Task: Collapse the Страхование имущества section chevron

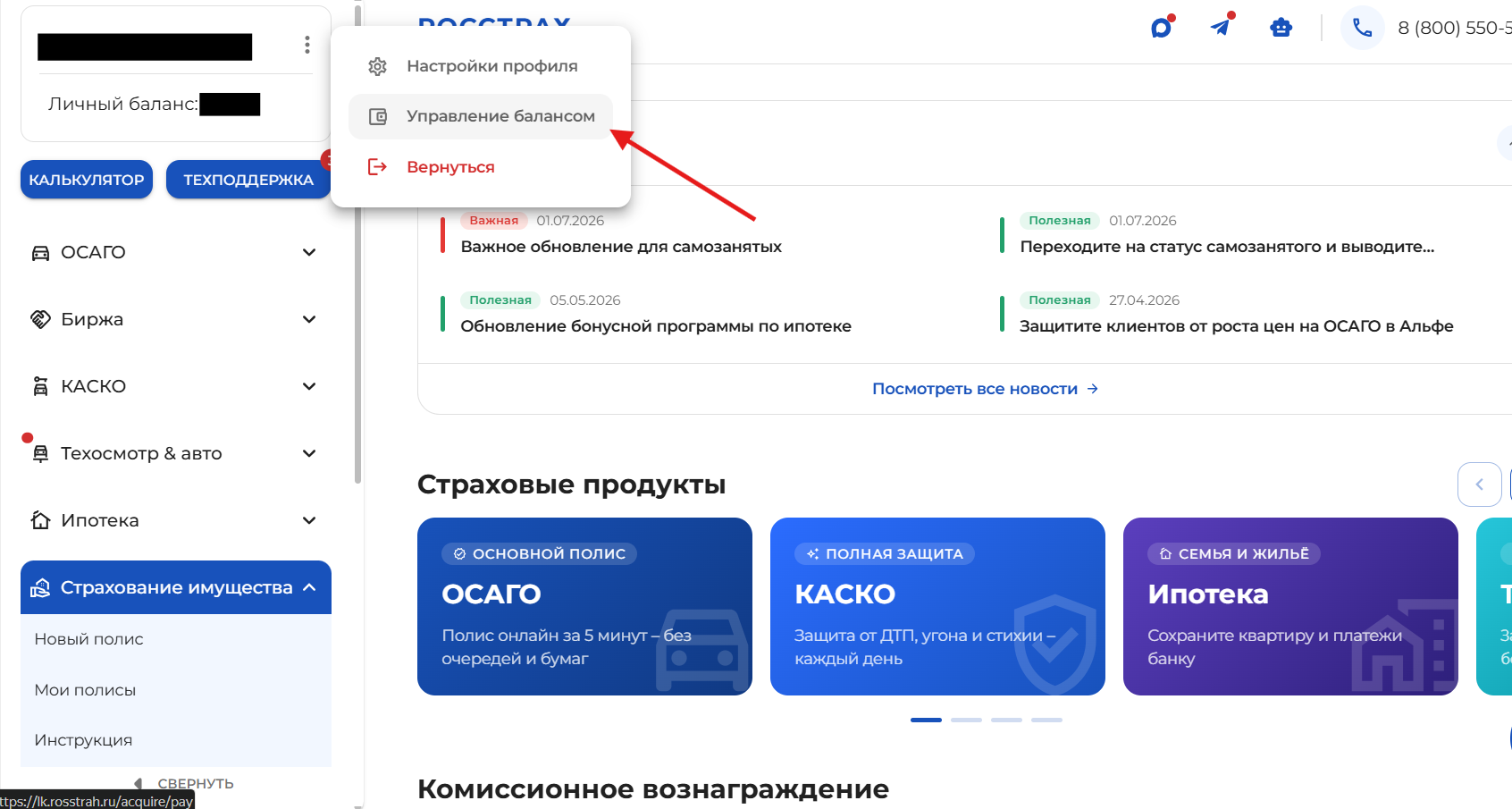Action: click(309, 587)
